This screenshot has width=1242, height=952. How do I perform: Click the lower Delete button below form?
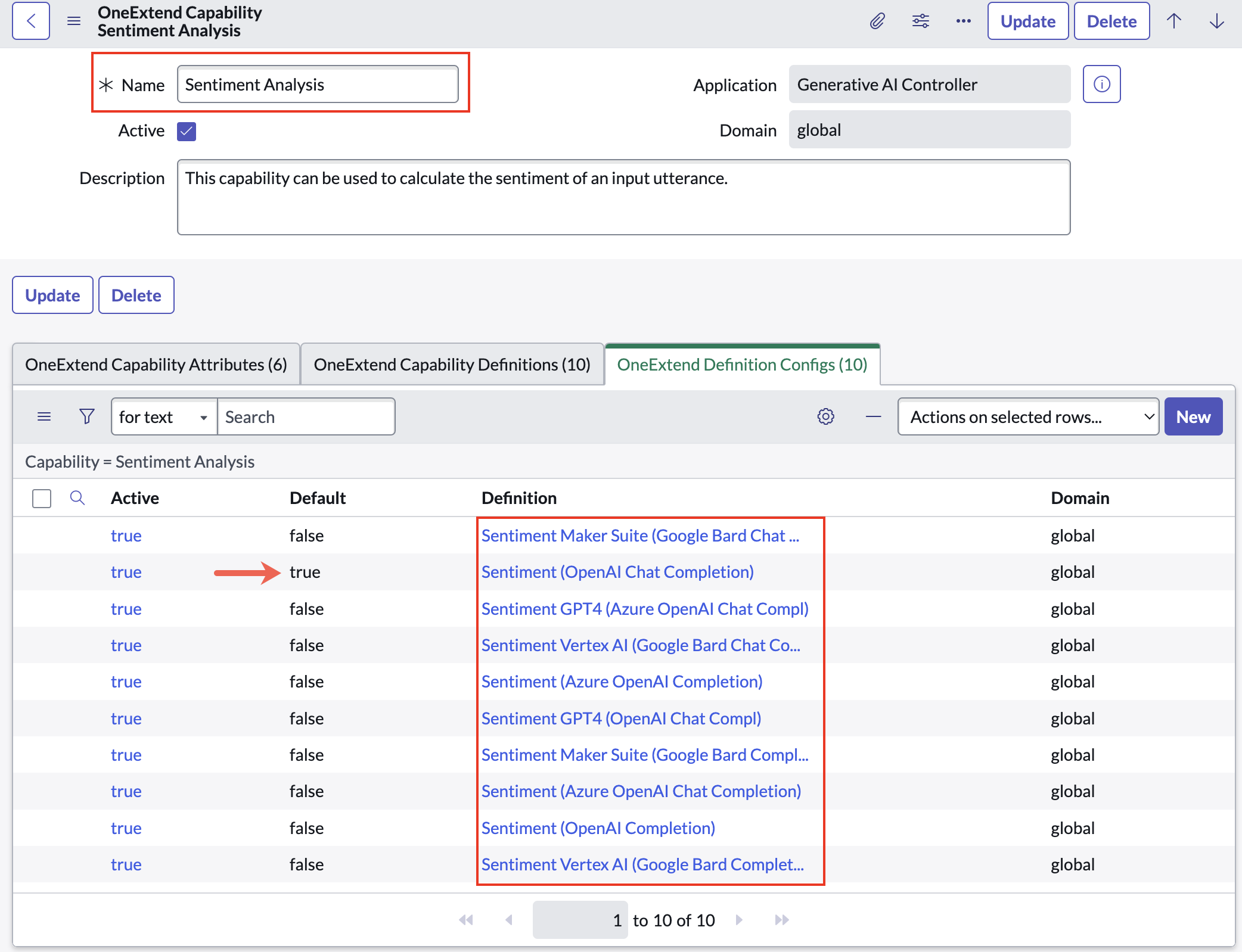click(136, 295)
